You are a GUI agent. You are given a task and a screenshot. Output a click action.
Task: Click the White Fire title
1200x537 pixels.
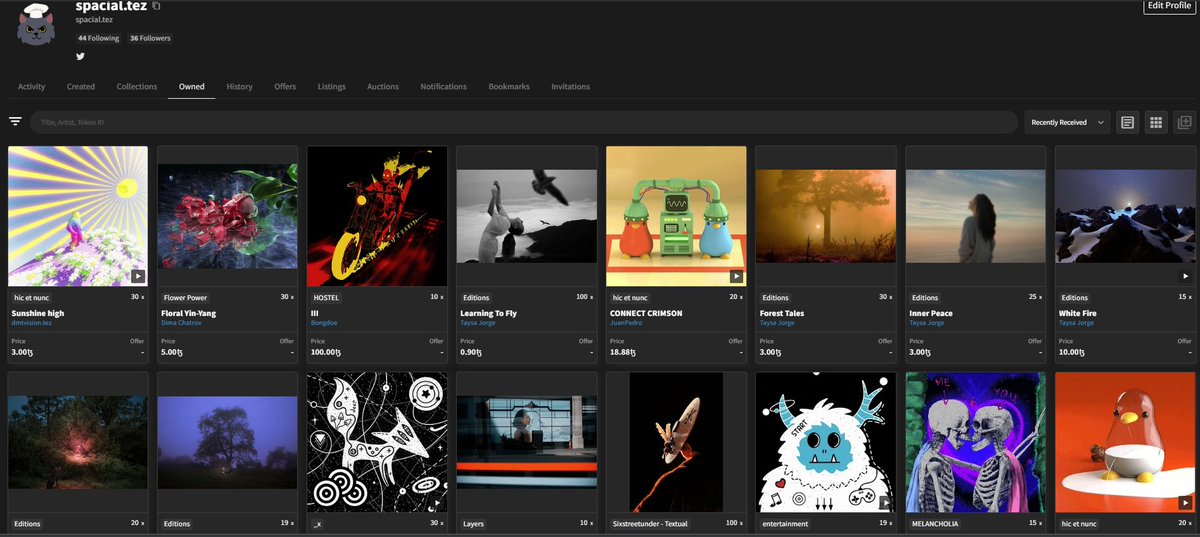click(1078, 313)
